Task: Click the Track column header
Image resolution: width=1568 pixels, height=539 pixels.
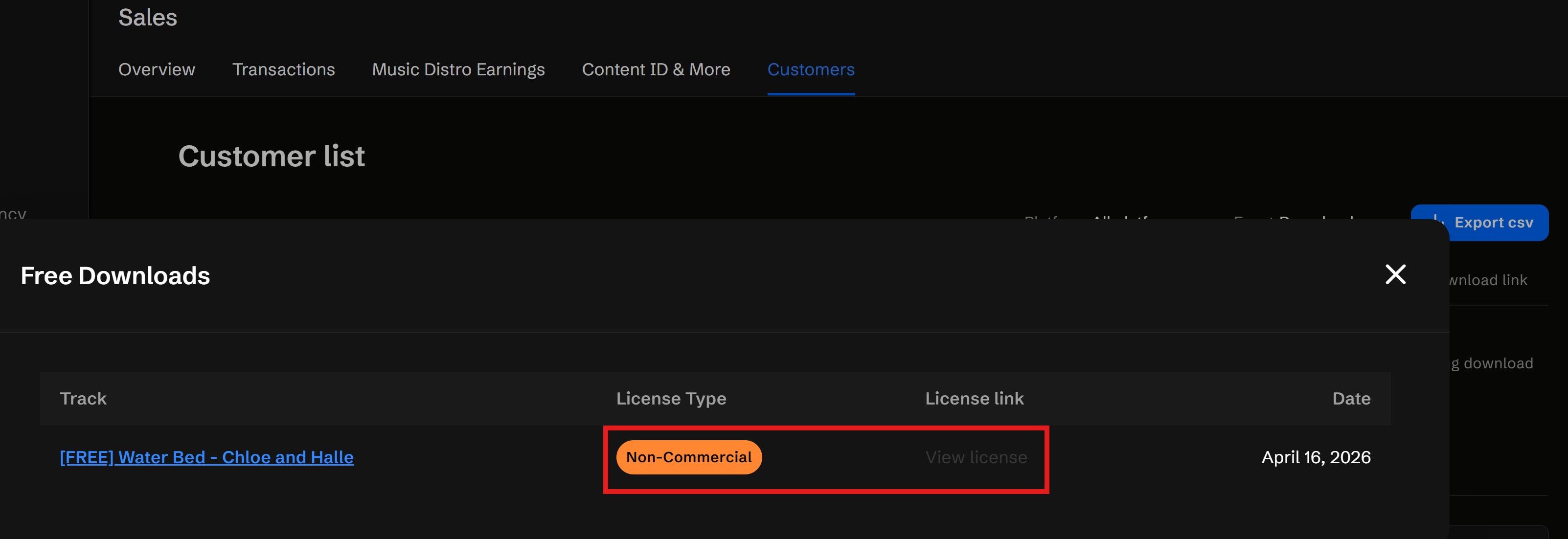Action: click(83, 399)
